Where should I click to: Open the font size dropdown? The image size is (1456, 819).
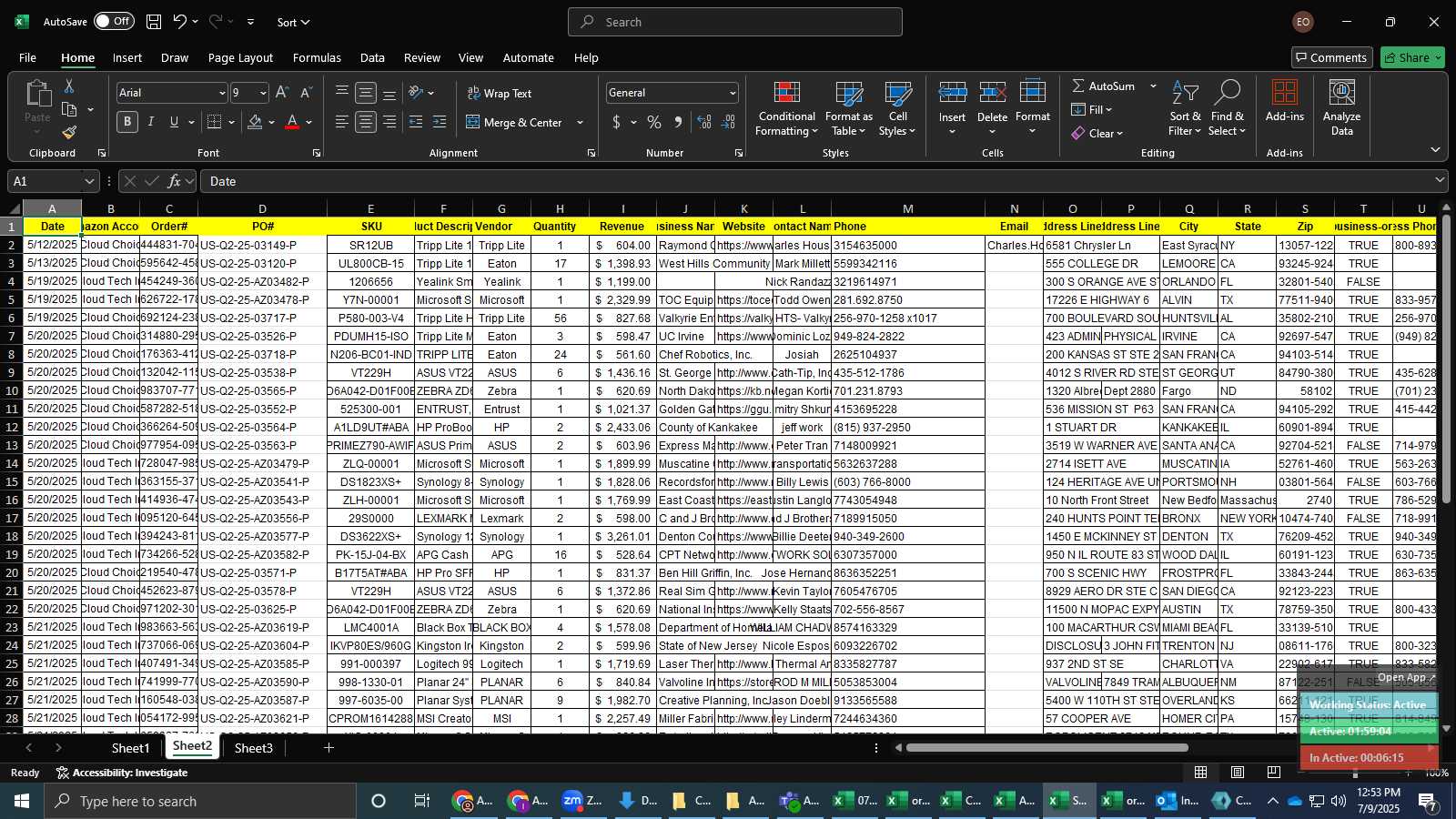pyautogui.click(x=263, y=93)
